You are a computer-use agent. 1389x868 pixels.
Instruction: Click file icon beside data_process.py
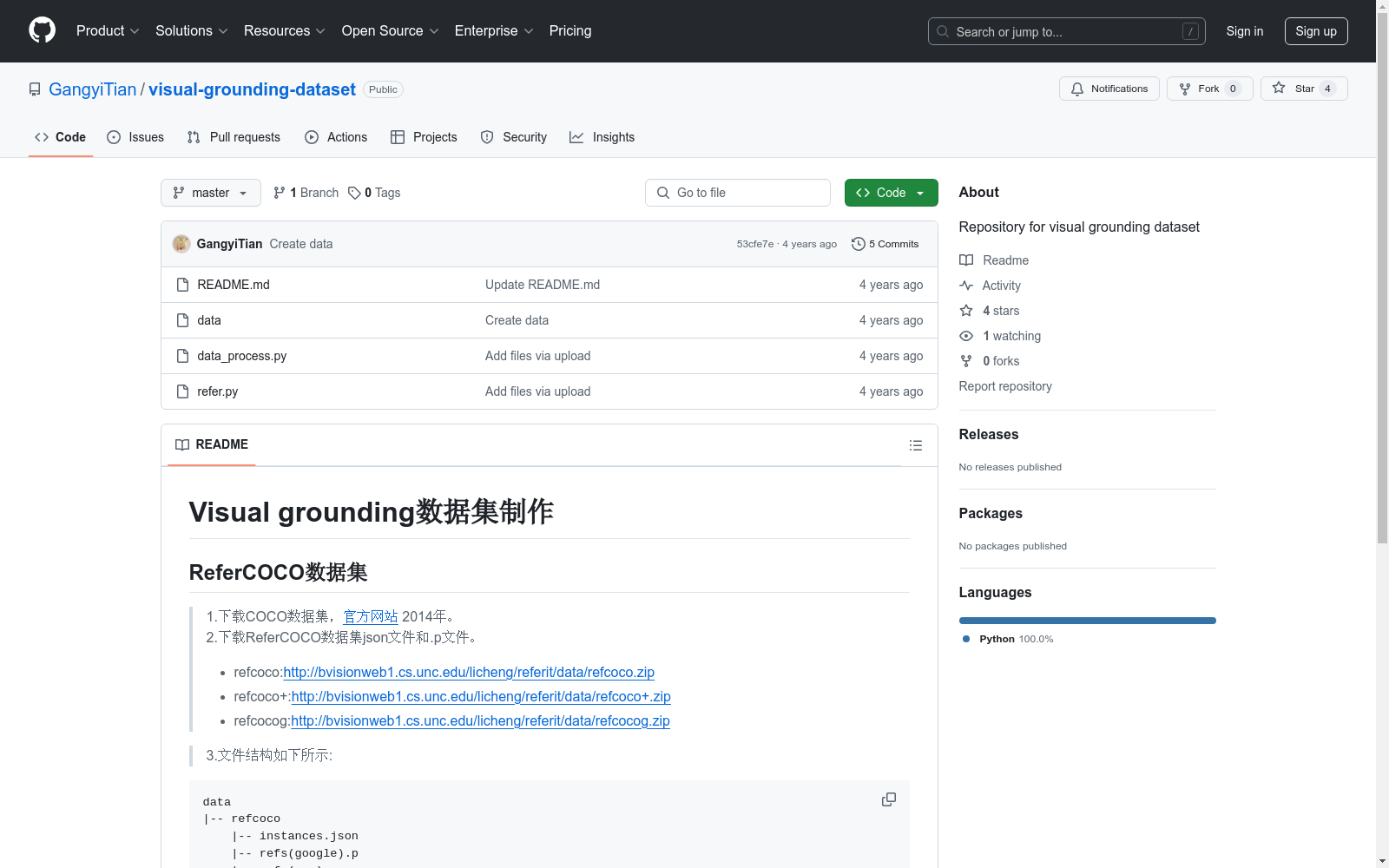click(182, 356)
